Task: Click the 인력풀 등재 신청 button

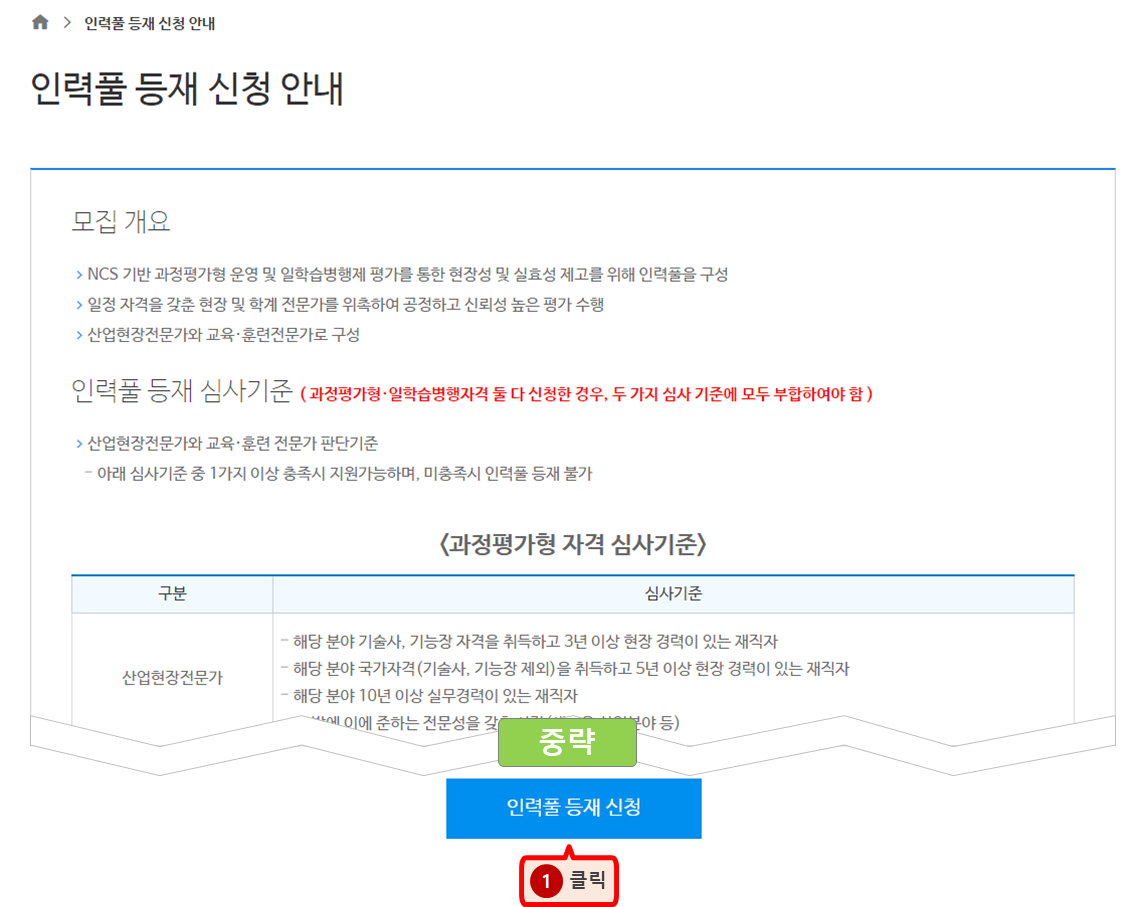Action: tap(574, 808)
